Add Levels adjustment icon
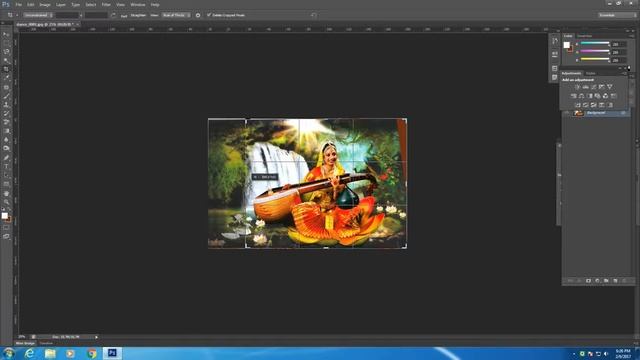640x360 pixels. 585,87
